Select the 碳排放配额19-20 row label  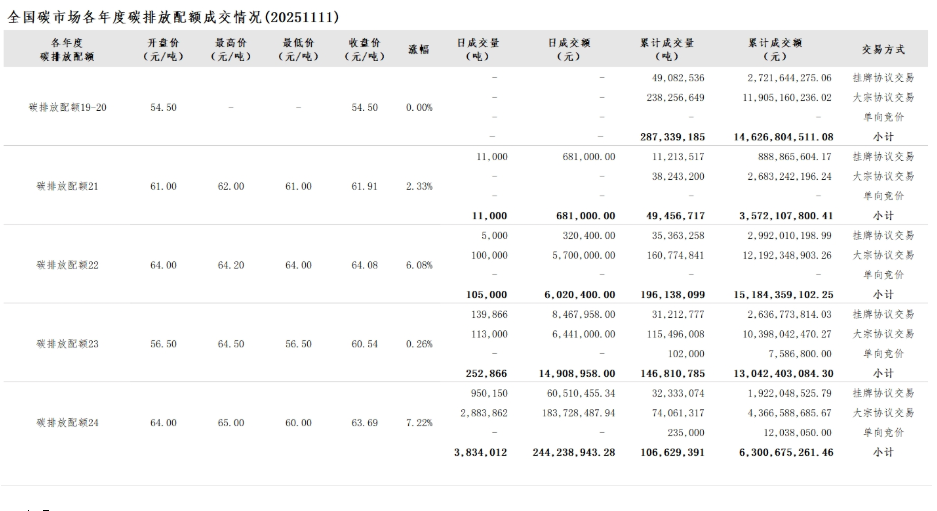pos(68,107)
